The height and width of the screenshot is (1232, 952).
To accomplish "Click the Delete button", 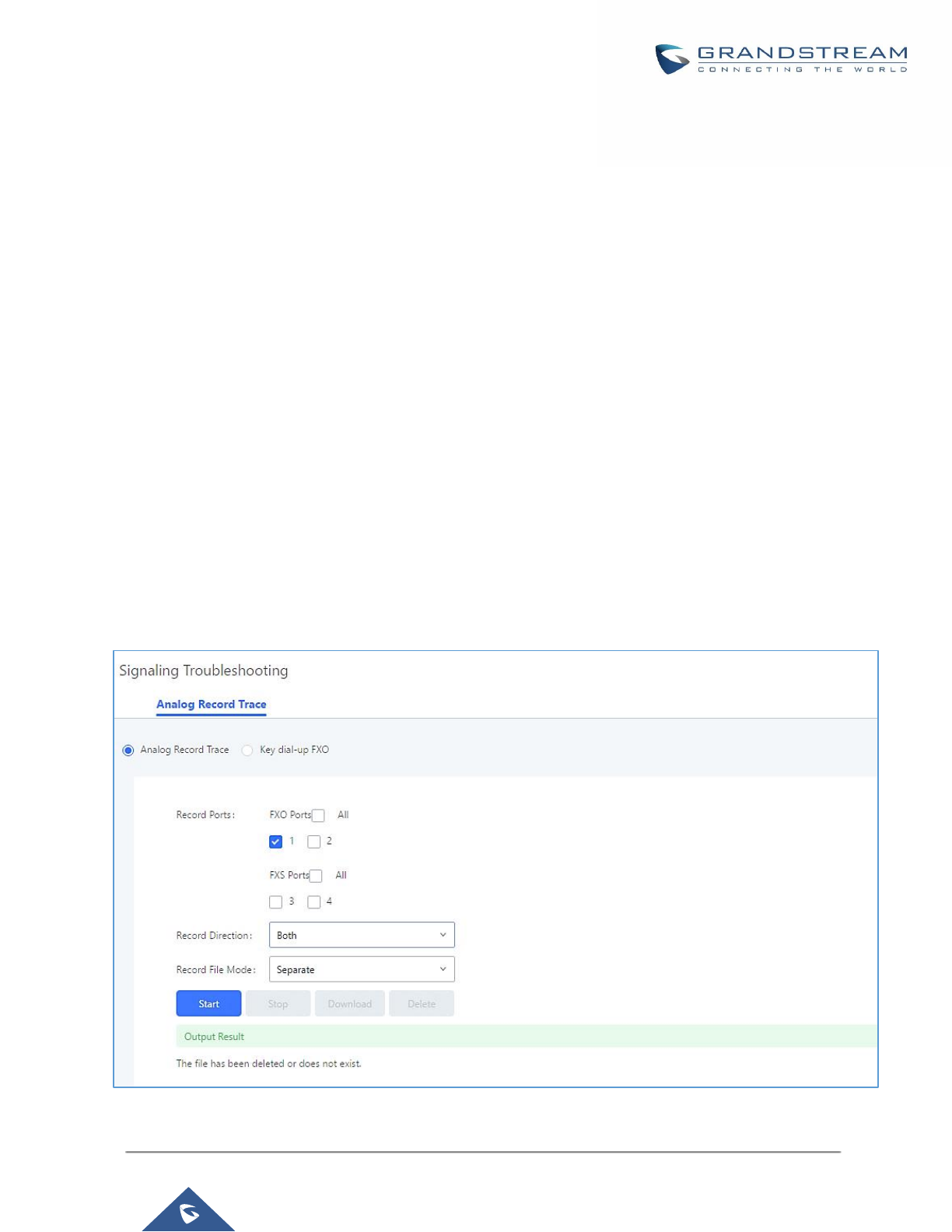I will point(422,1003).
